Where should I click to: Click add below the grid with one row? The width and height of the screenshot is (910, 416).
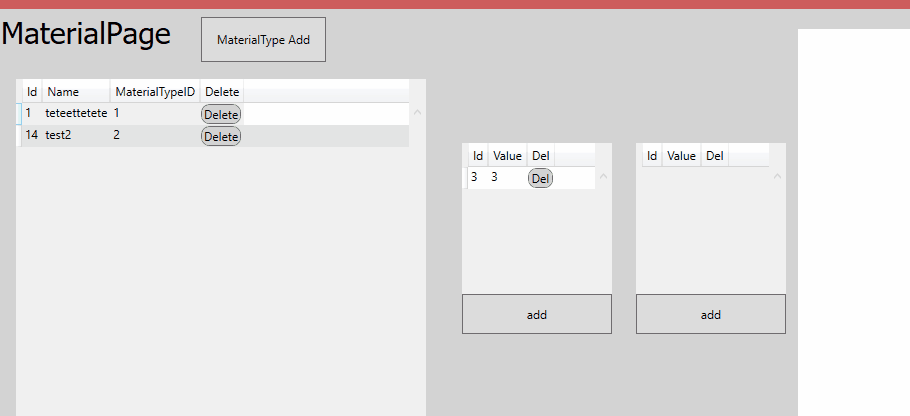click(536, 314)
